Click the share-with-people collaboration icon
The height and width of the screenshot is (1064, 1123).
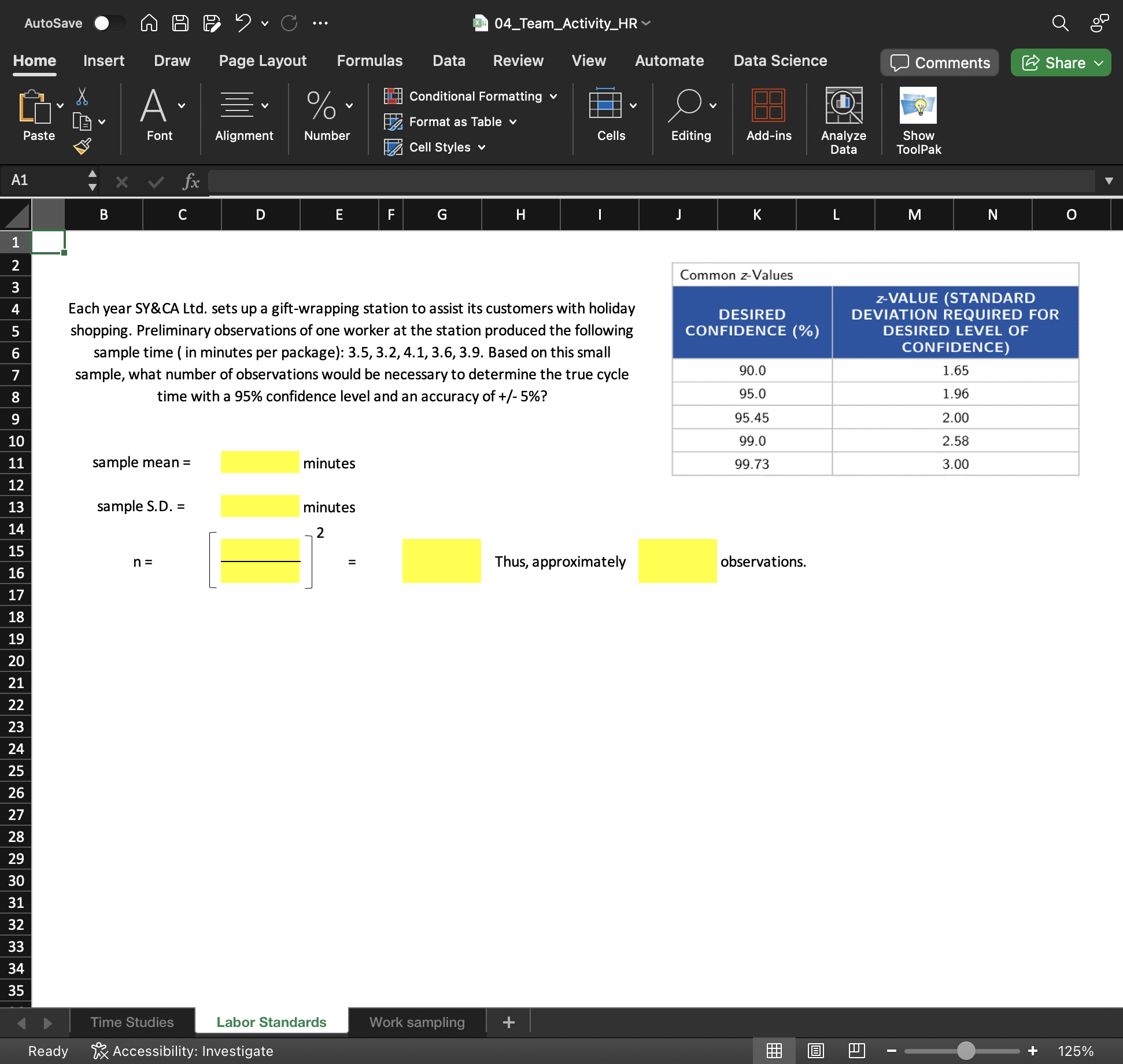click(x=1099, y=23)
